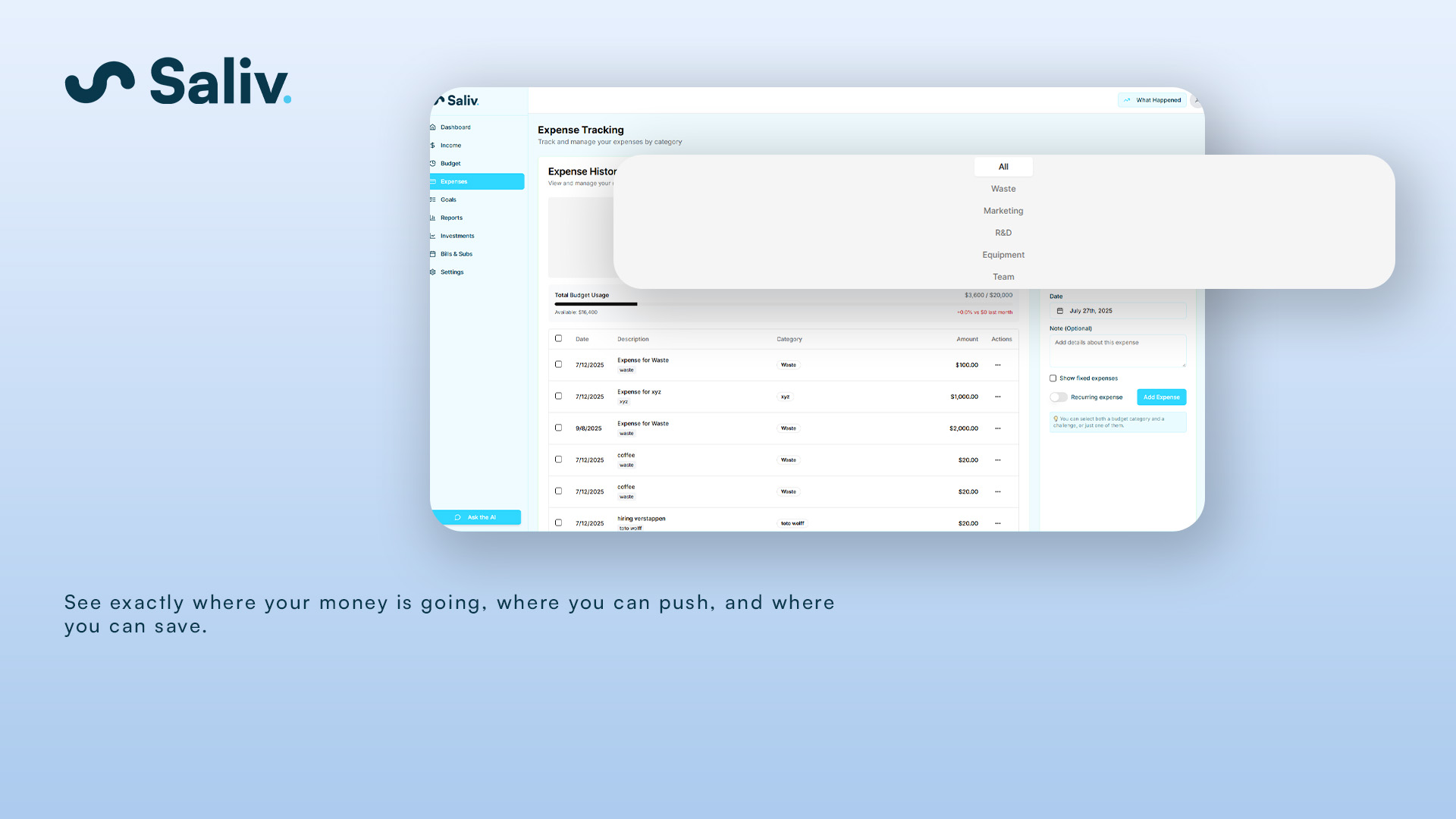Click the What Happened button
The height and width of the screenshot is (819, 1456).
[1152, 100]
